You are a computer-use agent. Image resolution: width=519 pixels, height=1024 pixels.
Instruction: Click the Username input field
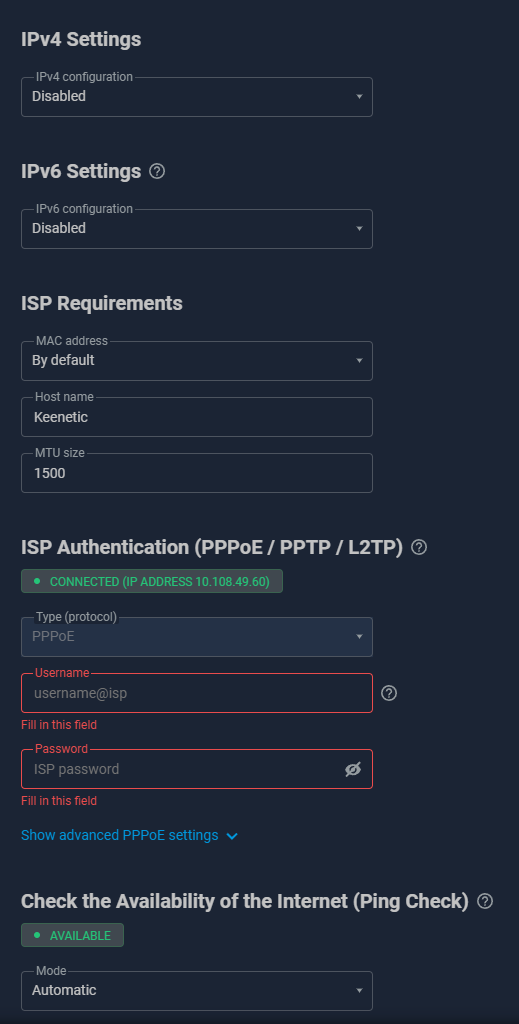(197, 693)
